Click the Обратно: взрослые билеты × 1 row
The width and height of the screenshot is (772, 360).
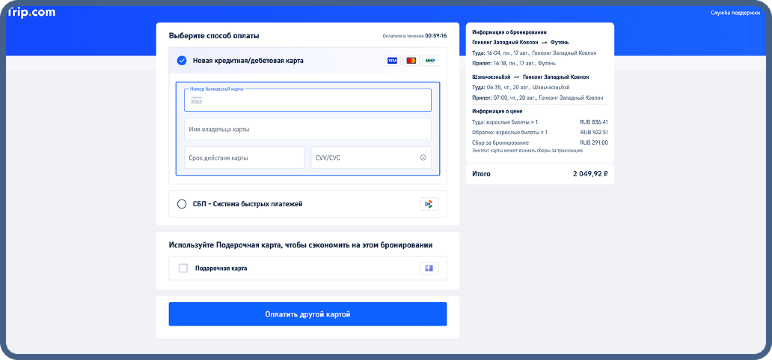click(540, 132)
